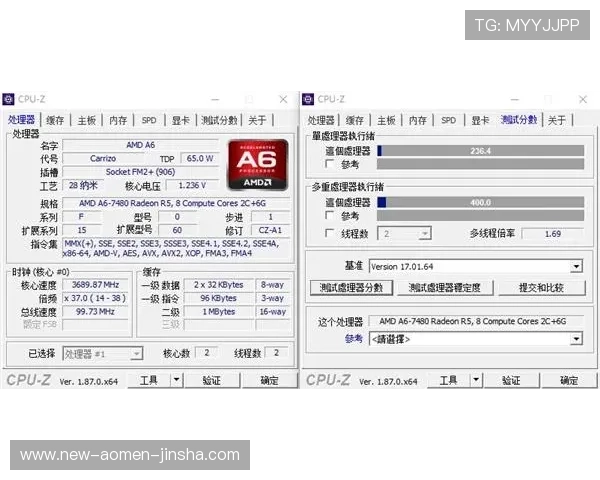600x480 pixels.
Task: Click the 这个处理器 AMD A6-7480 name field
Action: coord(476,321)
